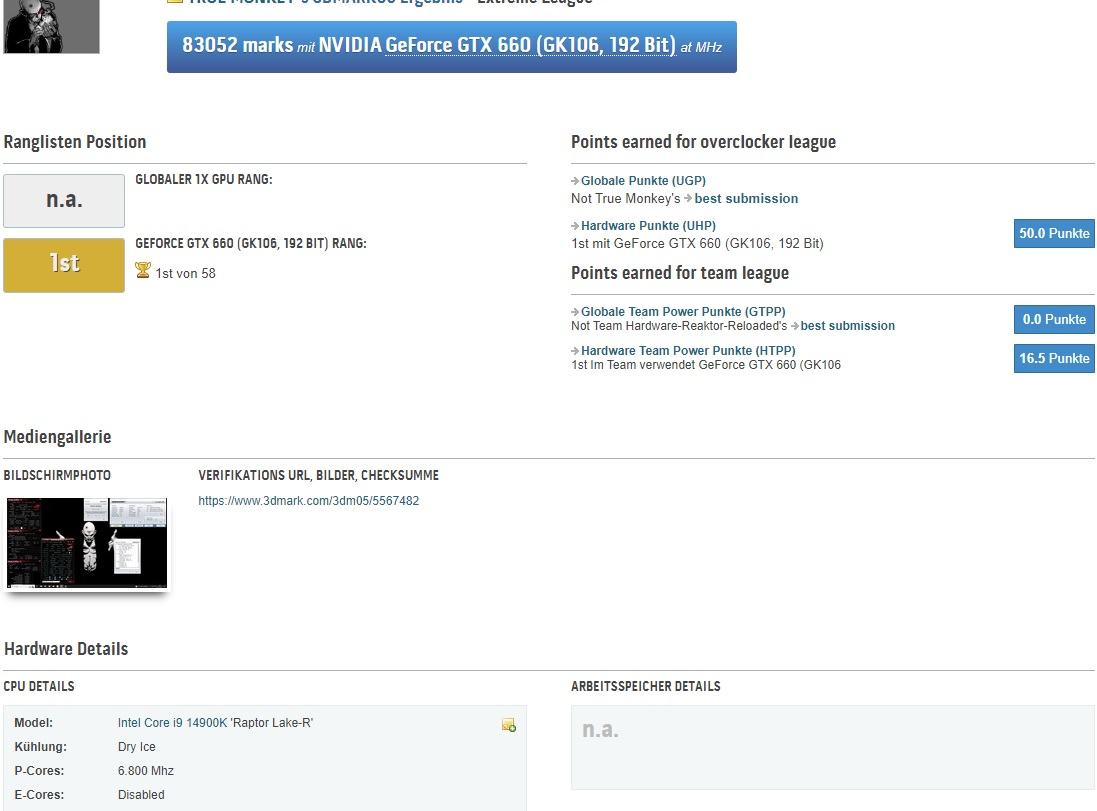Screen dimensions: 1097x811
Task: Click the 'Mediengallerie' heading
Action: (57, 437)
